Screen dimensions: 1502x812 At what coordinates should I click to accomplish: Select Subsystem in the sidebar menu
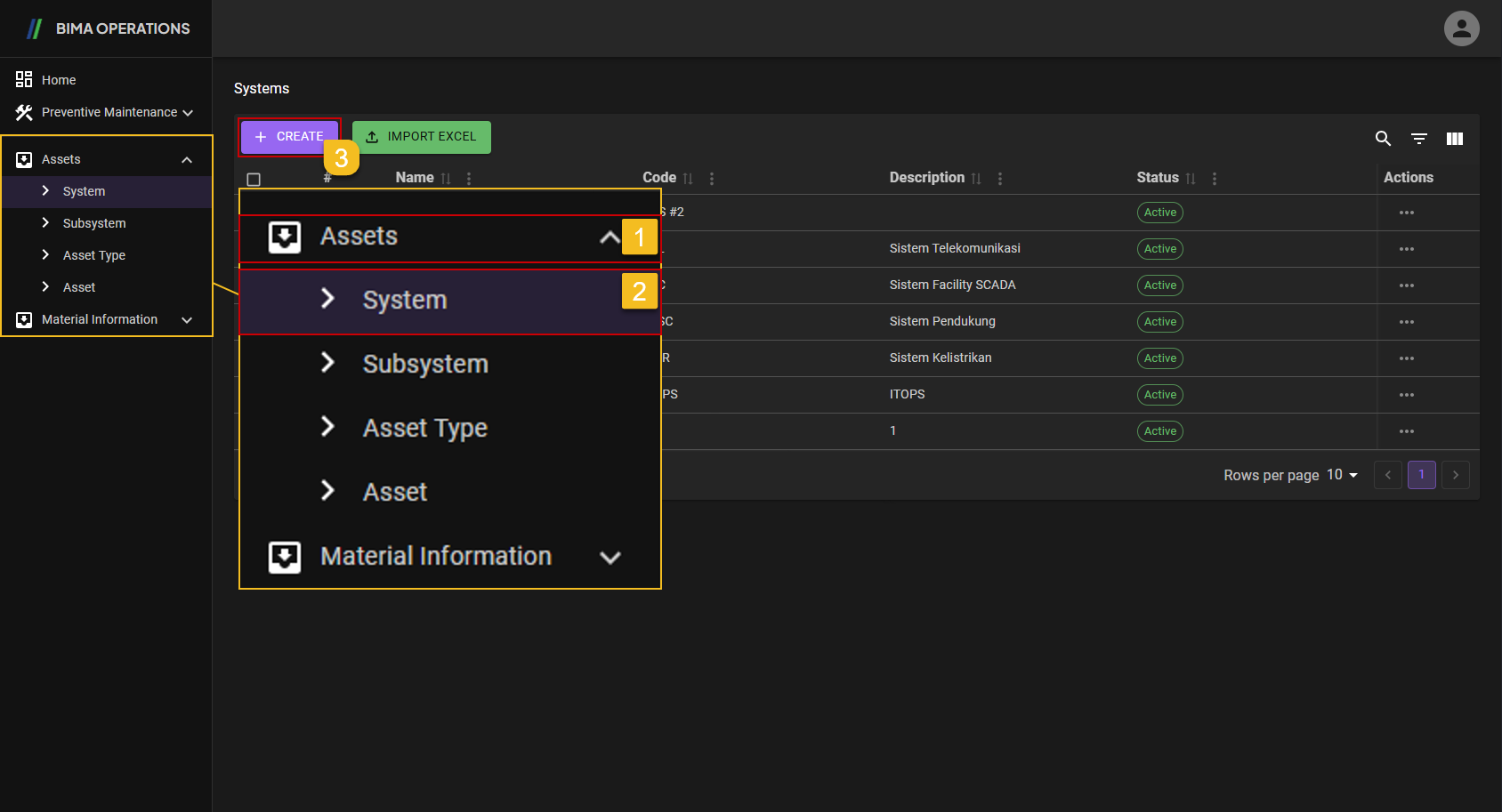[94, 223]
